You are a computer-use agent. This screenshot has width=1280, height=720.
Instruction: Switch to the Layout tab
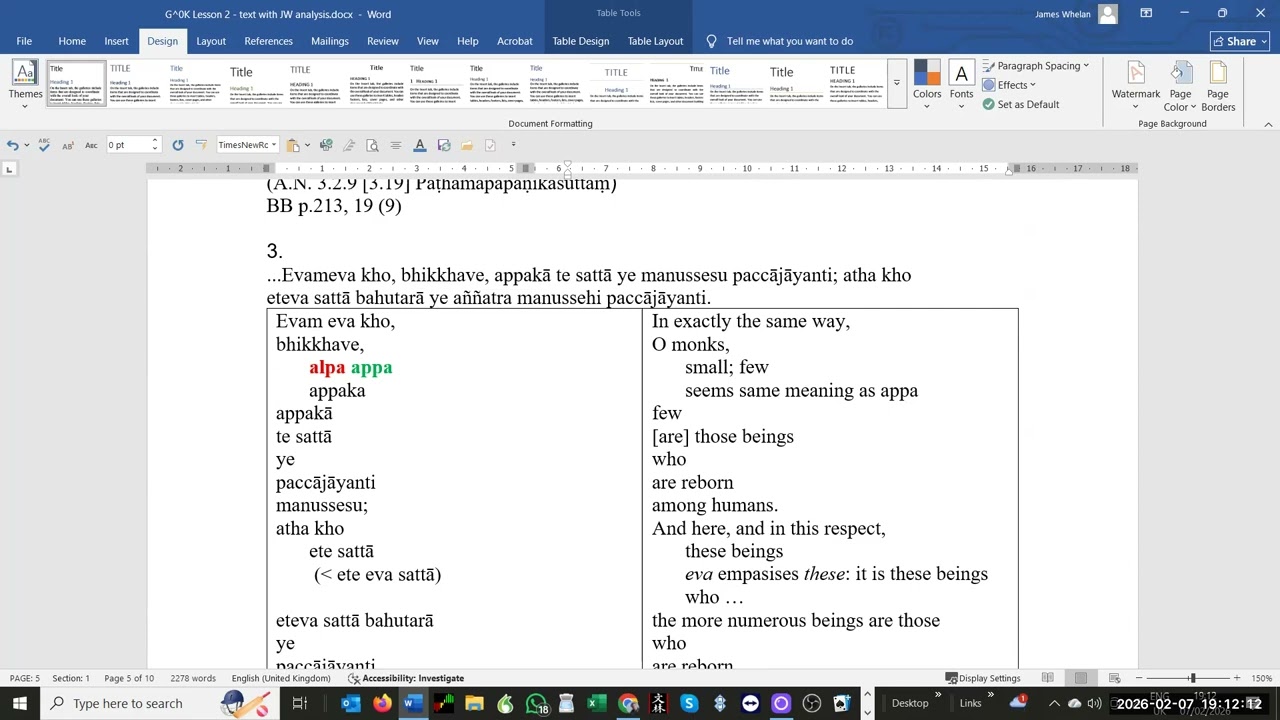[211, 41]
